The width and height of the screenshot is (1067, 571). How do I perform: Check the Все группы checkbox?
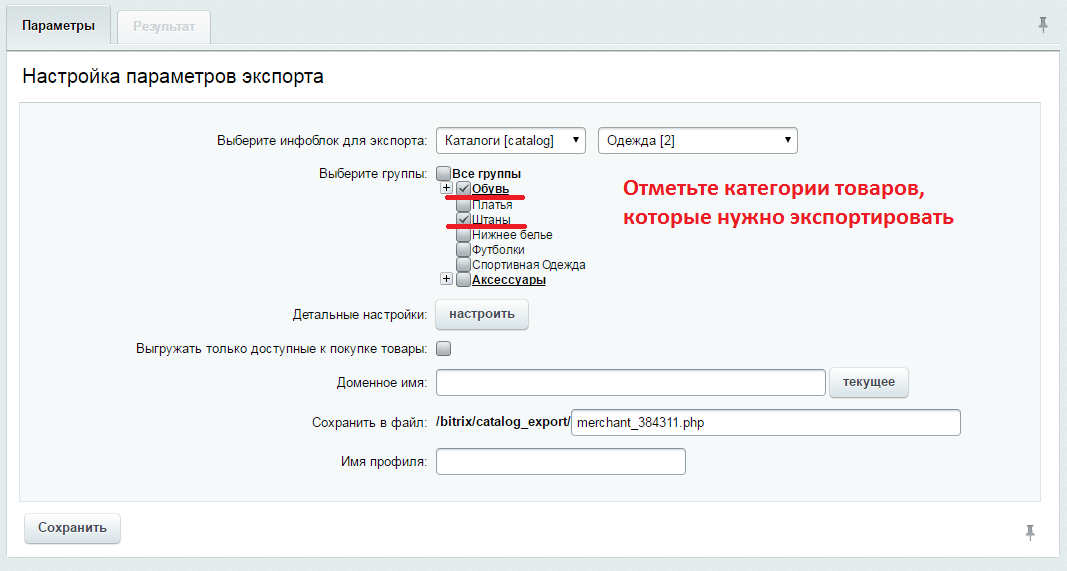(x=444, y=174)
